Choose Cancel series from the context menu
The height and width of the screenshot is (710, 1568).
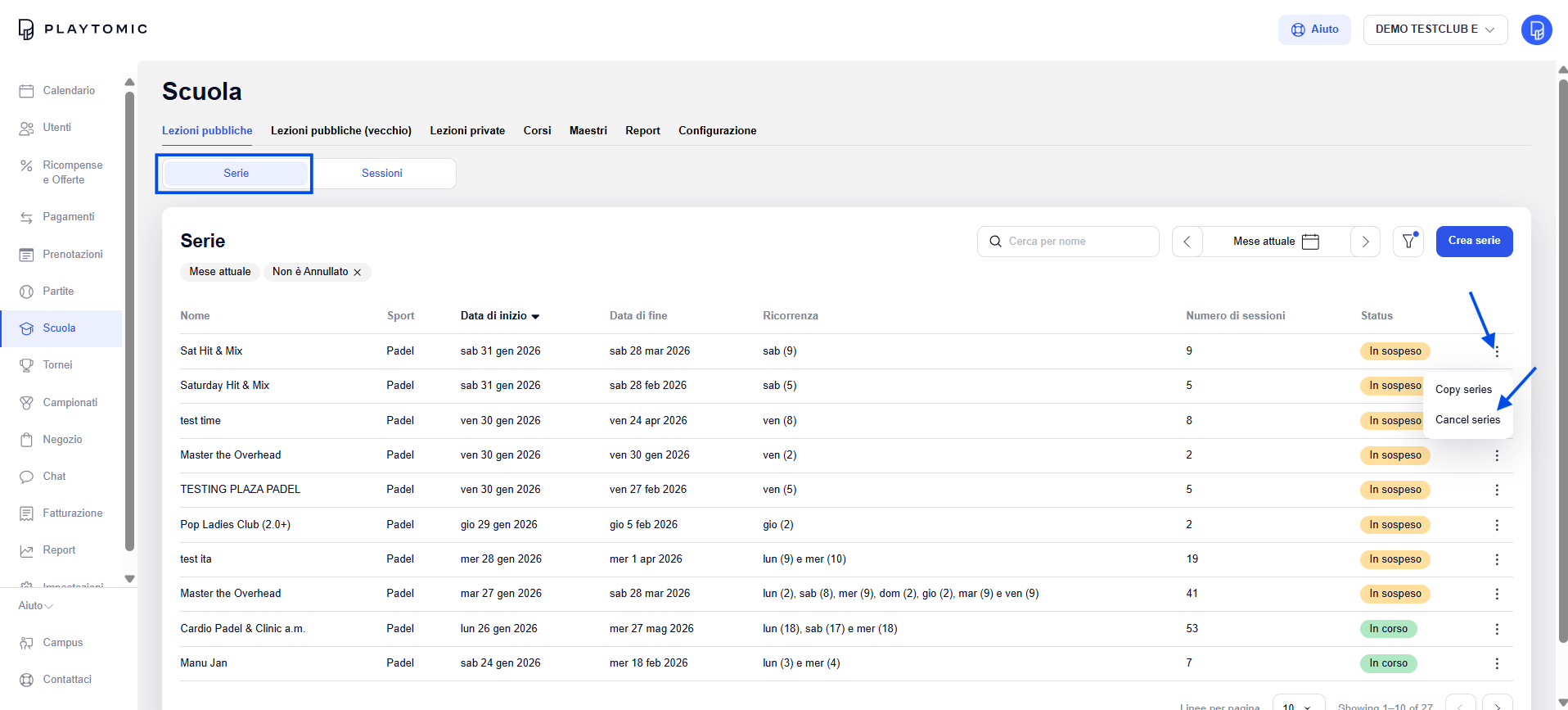pyautogui.click(x=1467, y=420)
